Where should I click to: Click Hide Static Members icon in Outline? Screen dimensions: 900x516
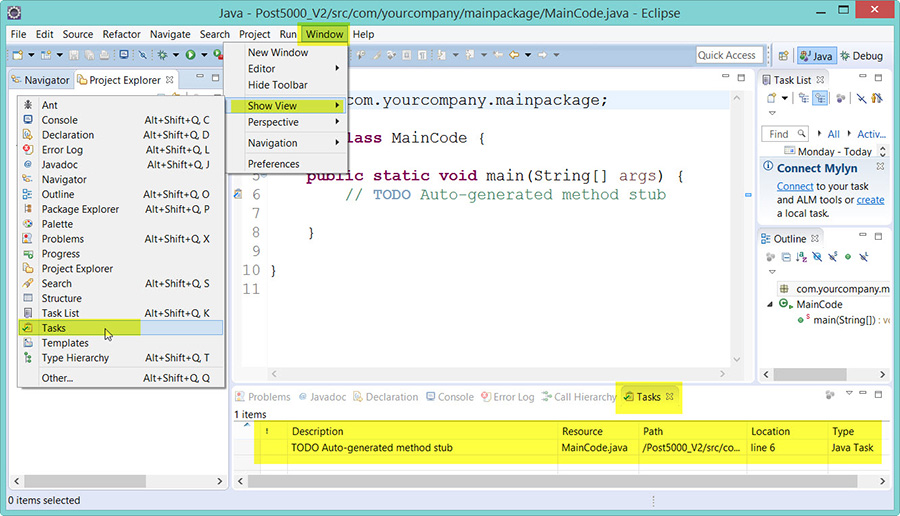click(832, 257)
